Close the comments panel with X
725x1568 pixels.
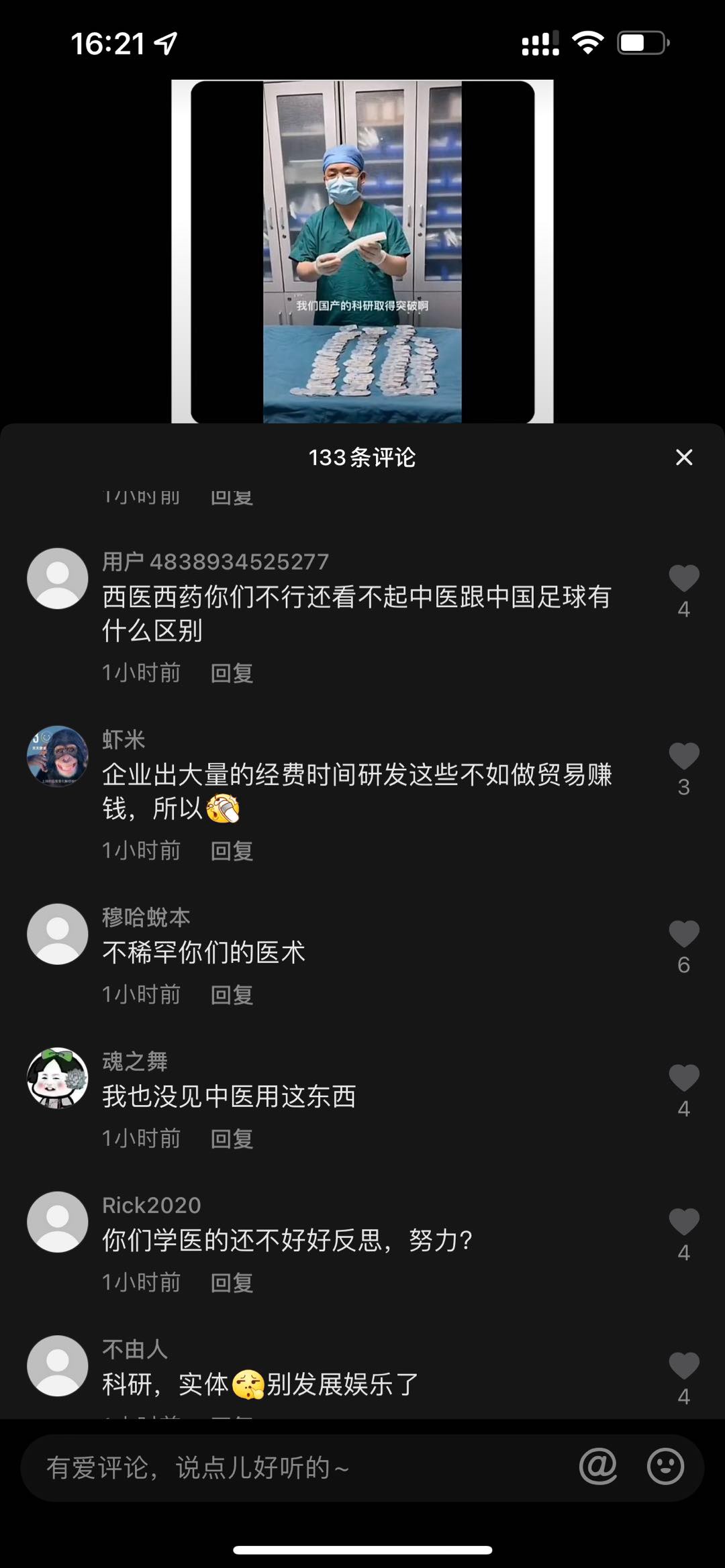683,458
